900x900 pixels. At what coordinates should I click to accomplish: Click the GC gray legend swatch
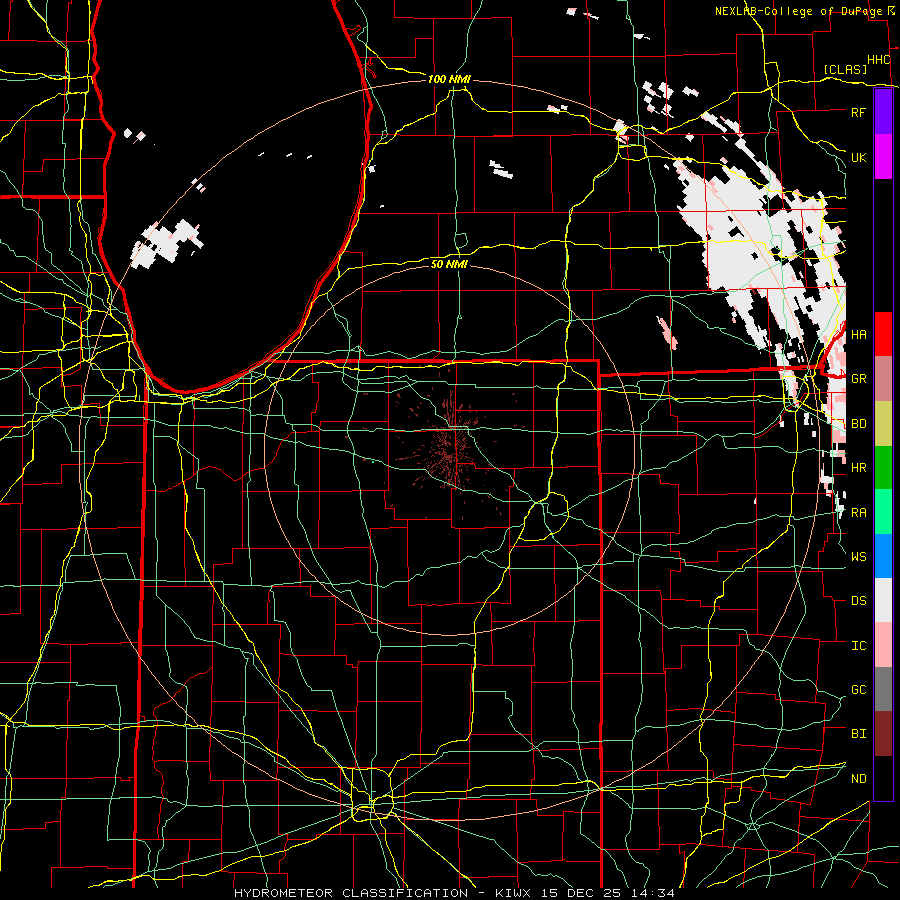pyautogui.click(x=883, y=689)
